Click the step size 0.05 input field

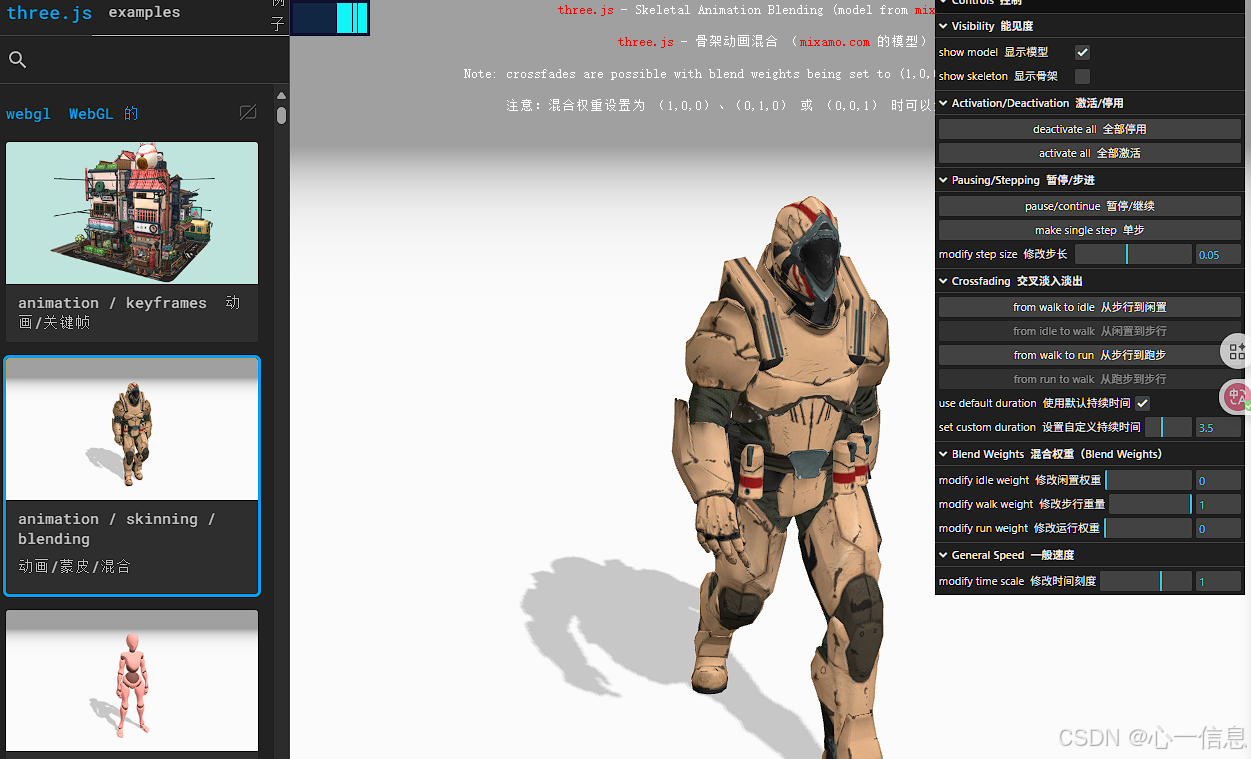[x=1218, y=254]
